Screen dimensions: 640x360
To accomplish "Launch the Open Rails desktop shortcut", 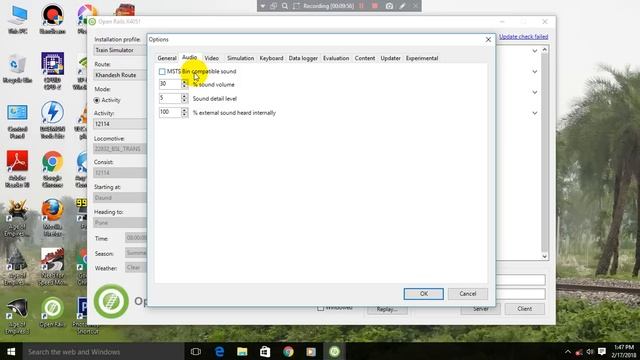I will point(52,313).
